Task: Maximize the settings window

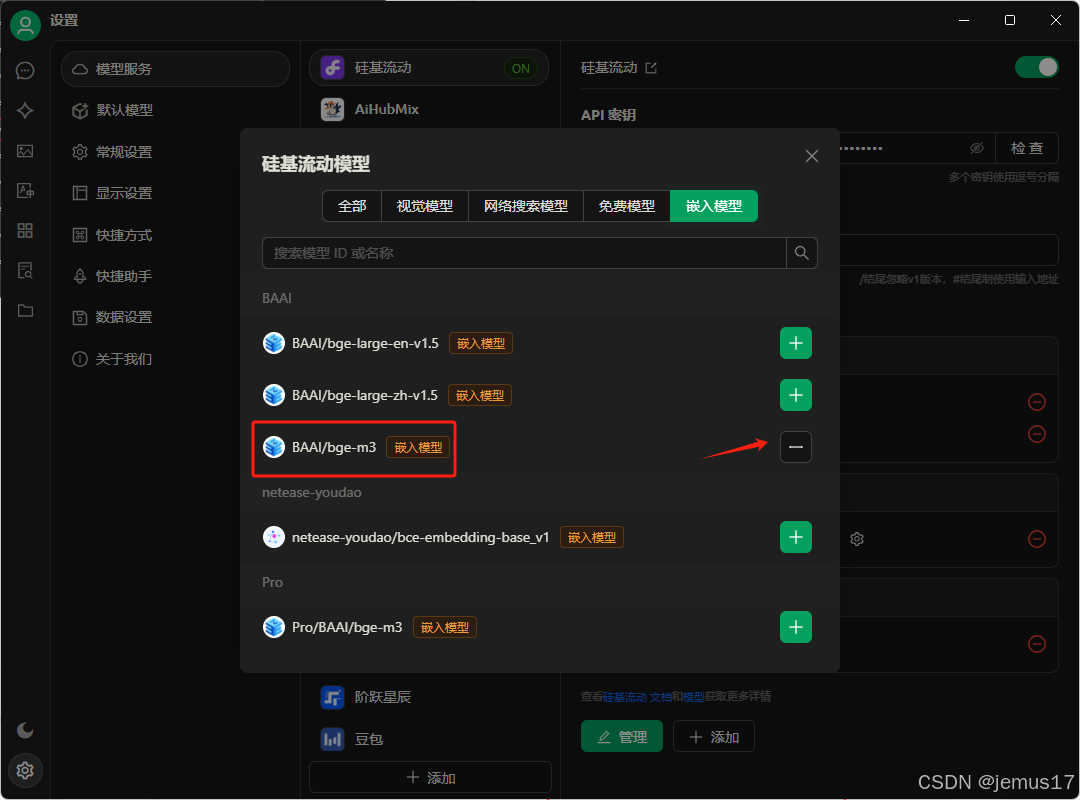Action: 1010,20
